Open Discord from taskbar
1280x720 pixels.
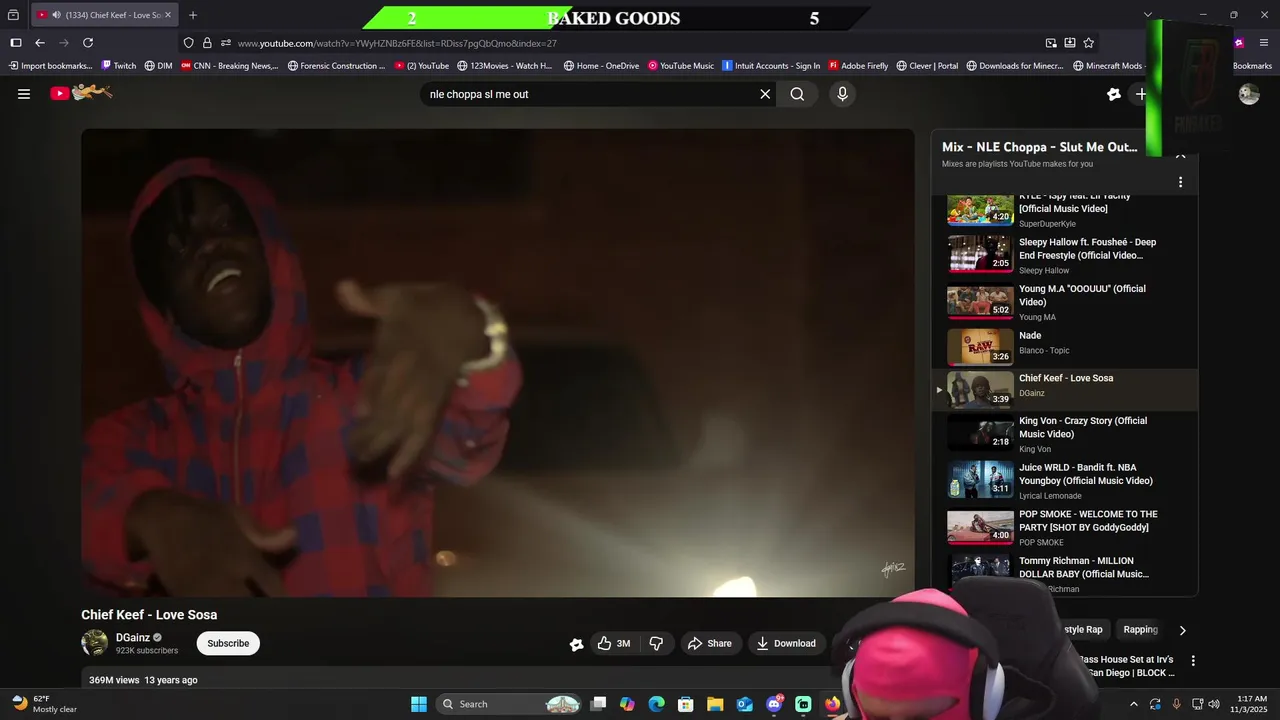(774, 704)
